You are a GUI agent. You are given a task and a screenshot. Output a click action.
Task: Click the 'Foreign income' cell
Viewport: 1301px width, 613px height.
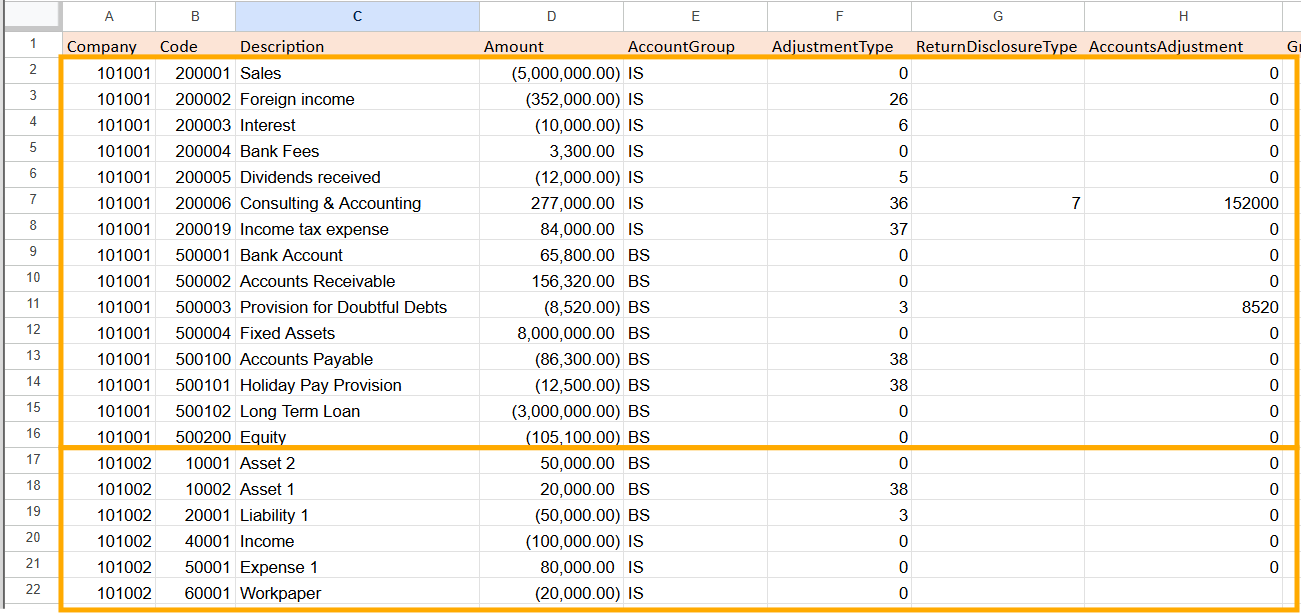[x=358, y=99]
